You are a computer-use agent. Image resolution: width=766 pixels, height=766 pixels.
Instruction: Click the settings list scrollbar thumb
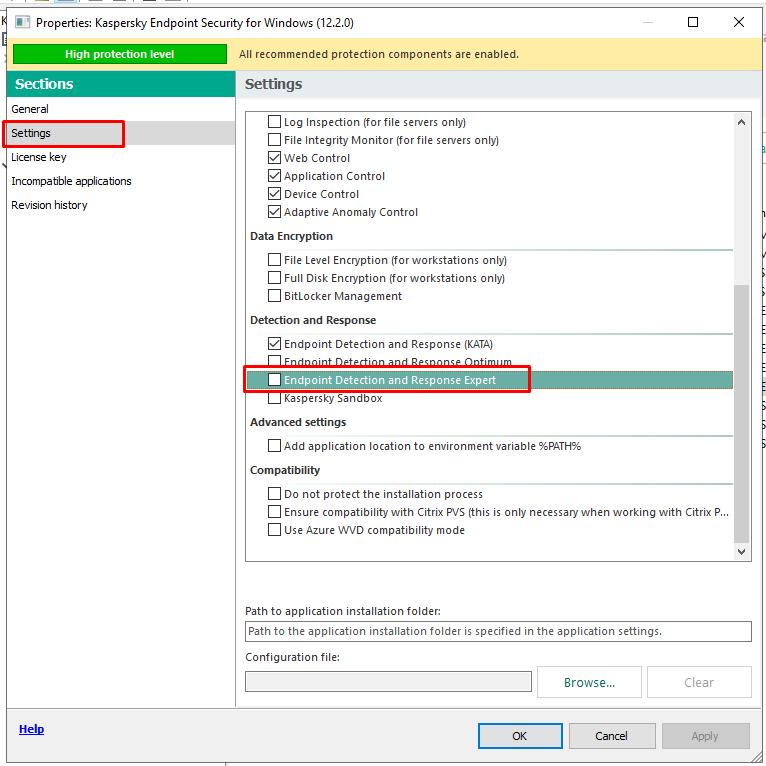[x=741, y=413]
